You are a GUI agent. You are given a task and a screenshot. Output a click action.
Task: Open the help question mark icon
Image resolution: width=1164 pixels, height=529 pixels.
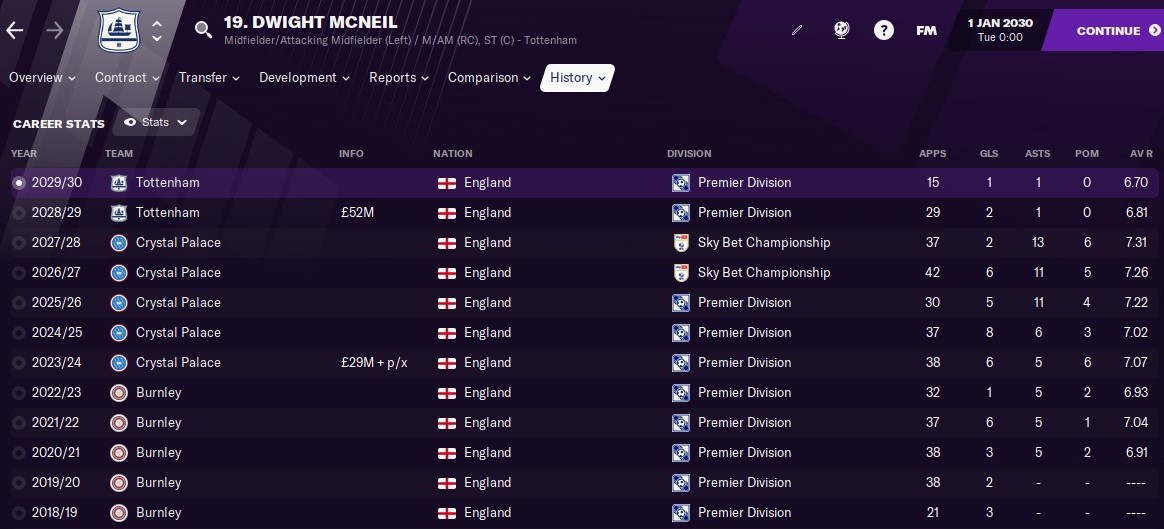coord(884,31)
